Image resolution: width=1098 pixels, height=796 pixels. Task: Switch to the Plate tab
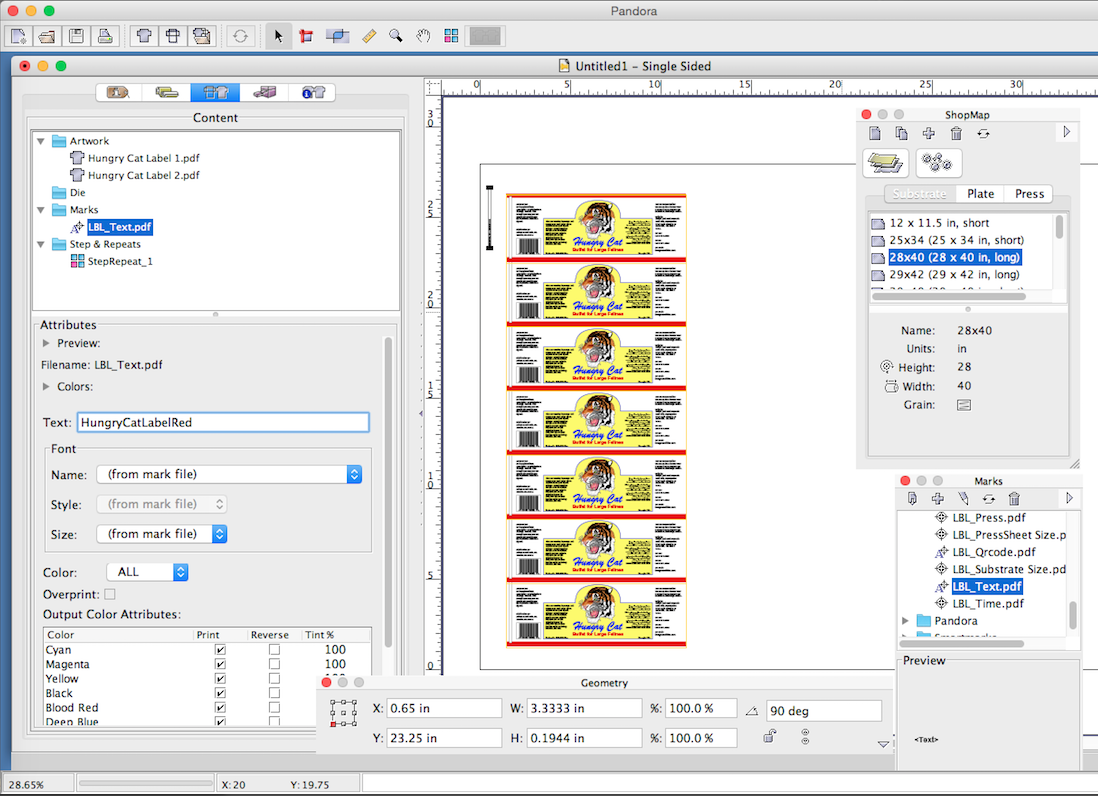[x=980, y=194]
